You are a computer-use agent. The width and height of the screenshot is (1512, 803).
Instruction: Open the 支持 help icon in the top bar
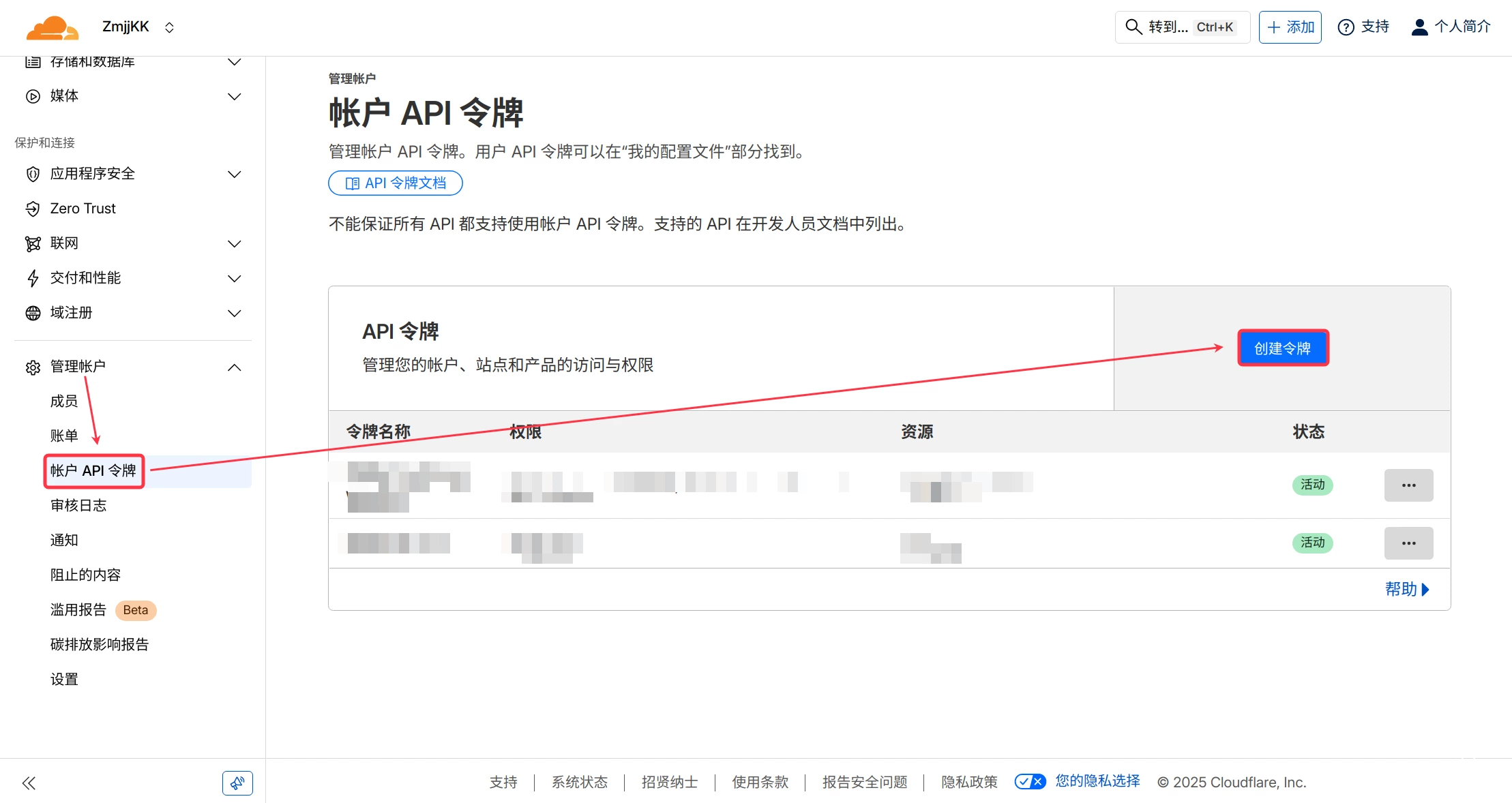pos(1346,27)
